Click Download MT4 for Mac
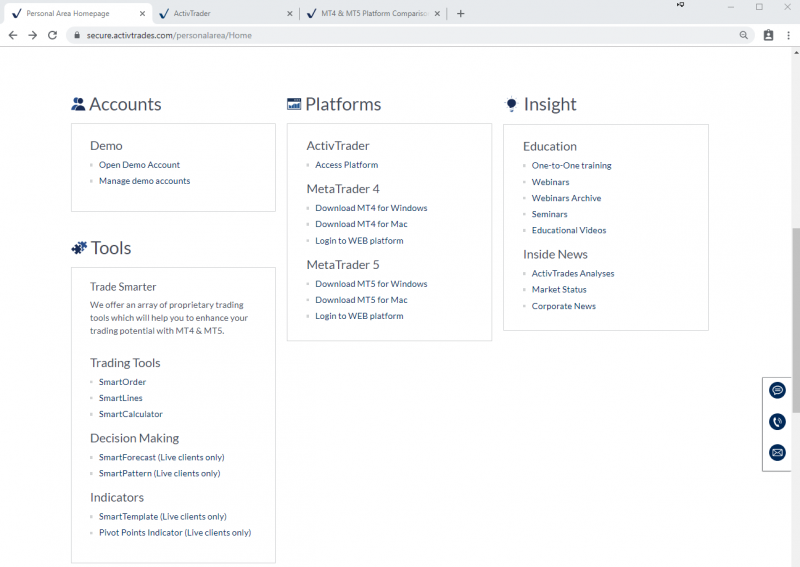The image size is (800, 567). click(x=361, y=224)
